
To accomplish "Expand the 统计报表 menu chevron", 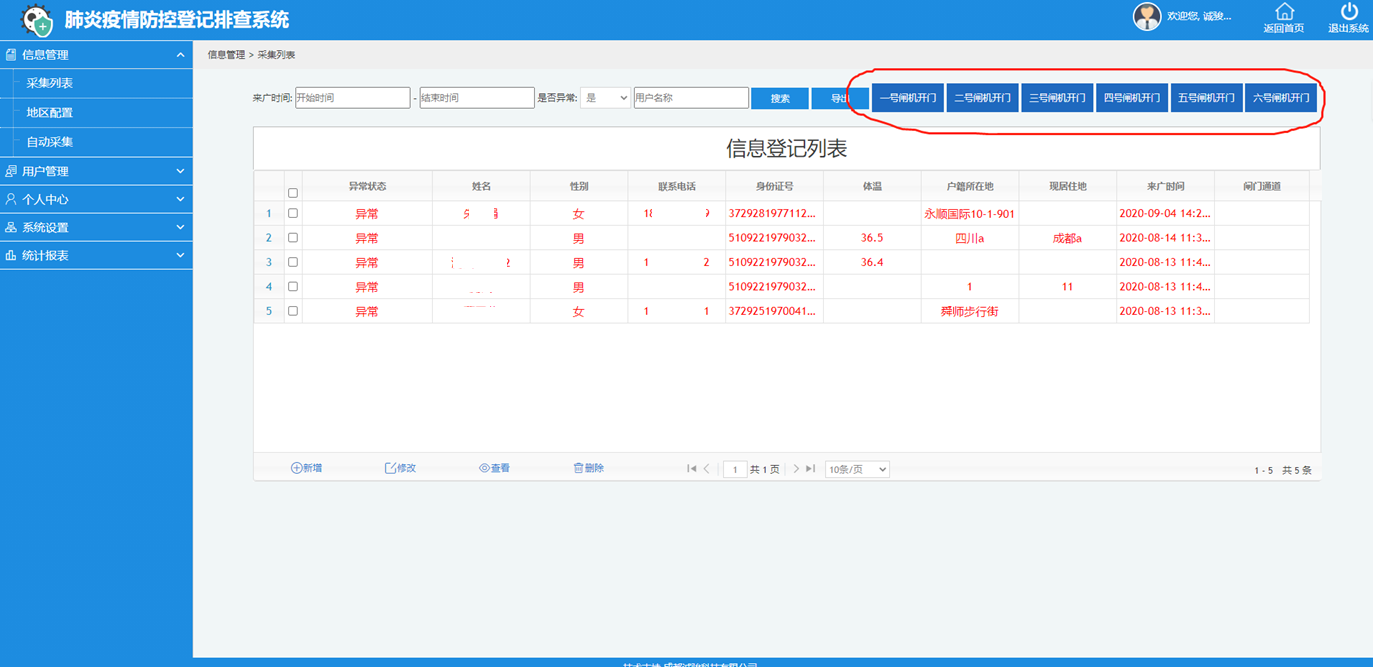I will click(180, 255).
